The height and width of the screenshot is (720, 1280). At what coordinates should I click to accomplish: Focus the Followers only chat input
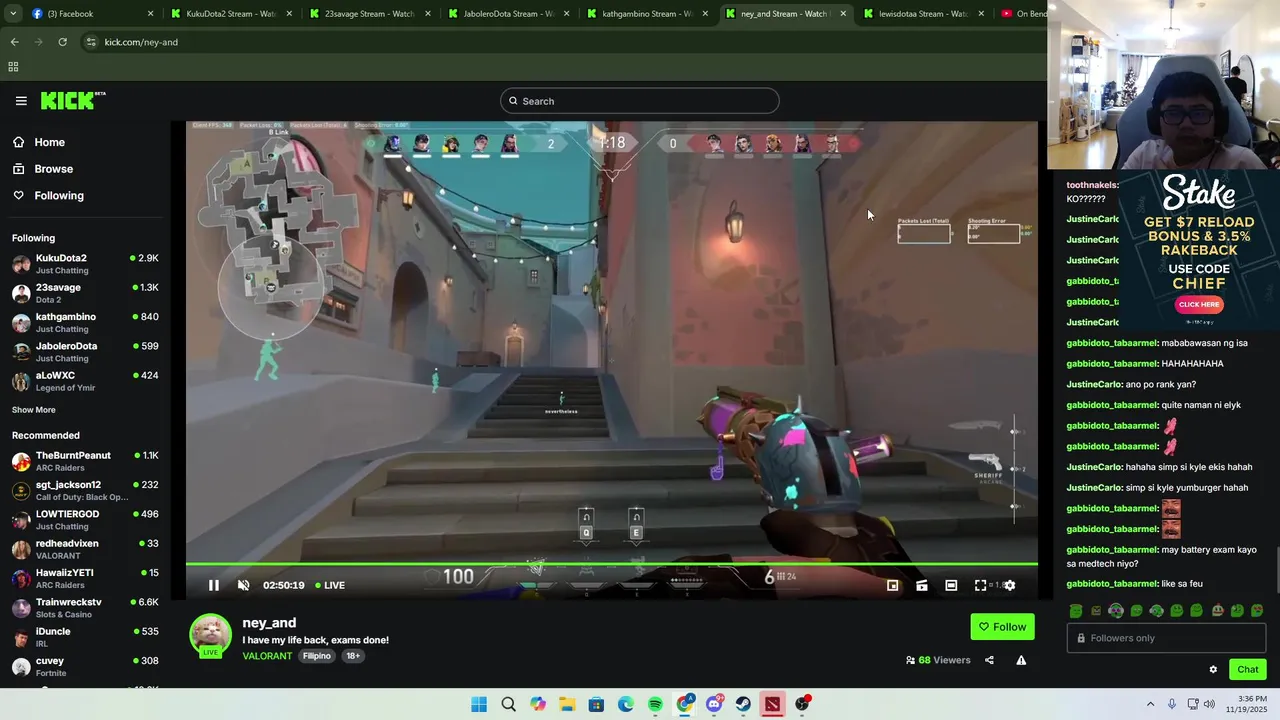pos(1166,638)
